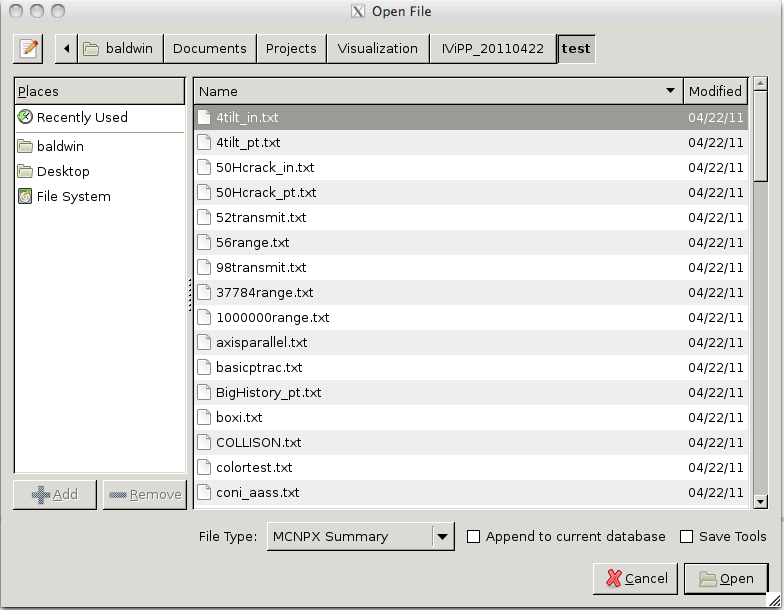Go to the Documents path segment
Image resolution: width=784 pixels, height=610 pixels.
[210, 48]
